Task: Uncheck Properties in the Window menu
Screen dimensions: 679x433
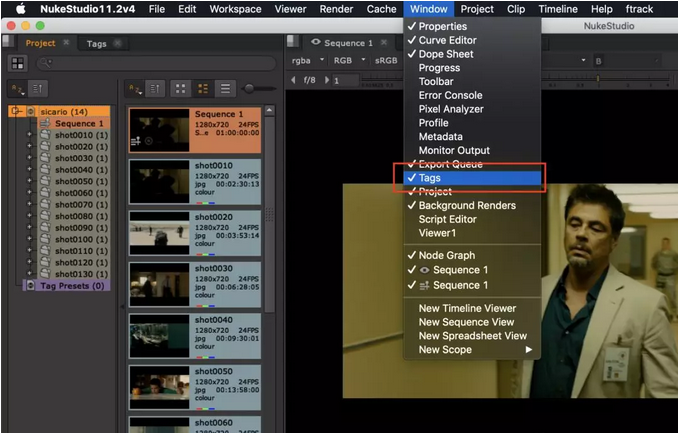Action: [472, 26]
